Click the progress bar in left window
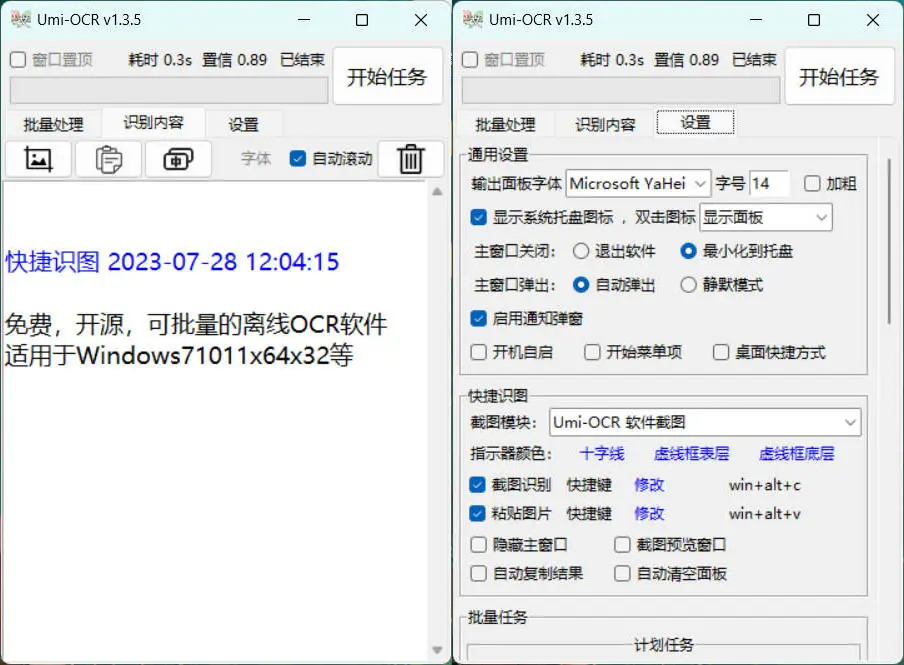 click(169, 91)
